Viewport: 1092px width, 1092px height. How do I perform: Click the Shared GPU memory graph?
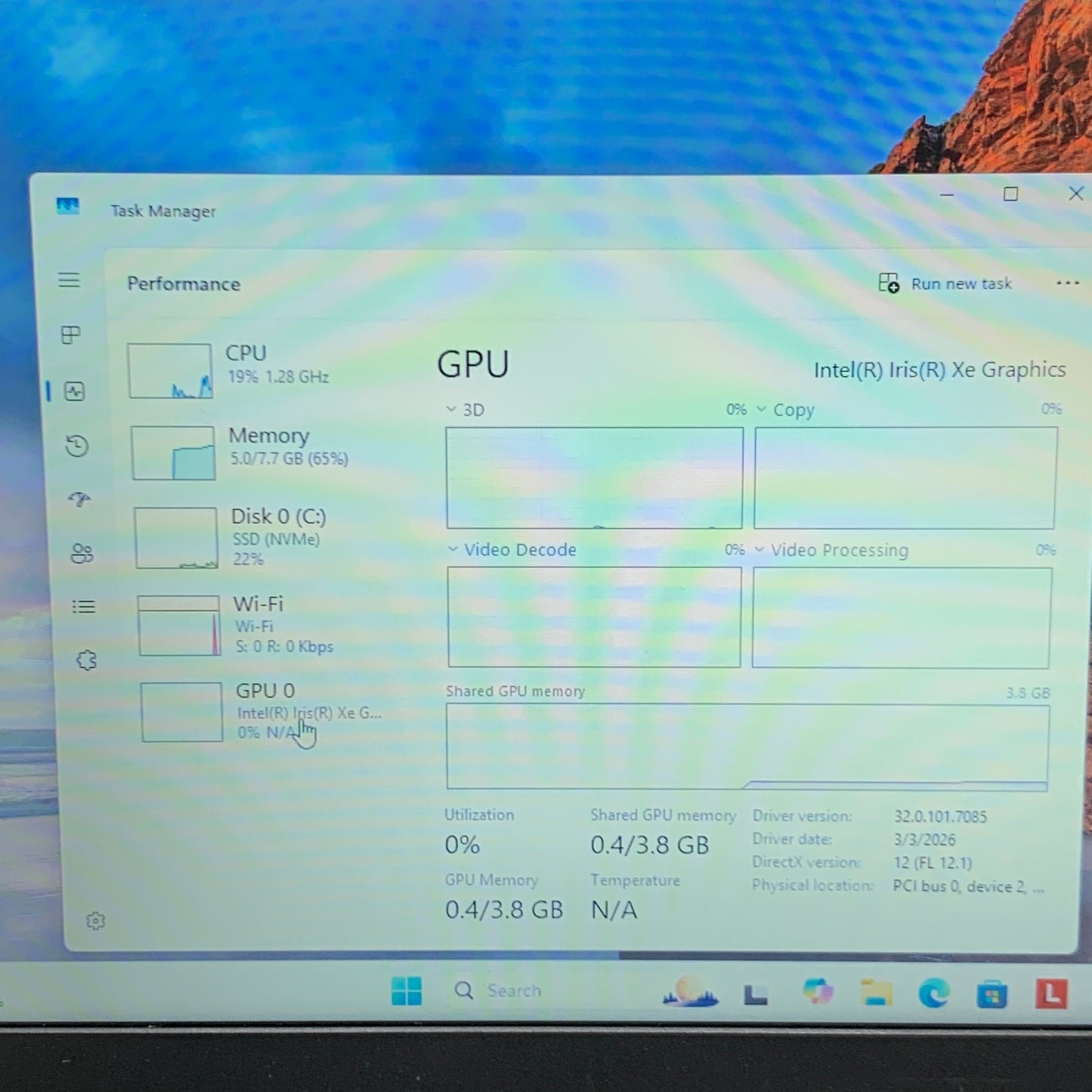(x=747, y=747)
